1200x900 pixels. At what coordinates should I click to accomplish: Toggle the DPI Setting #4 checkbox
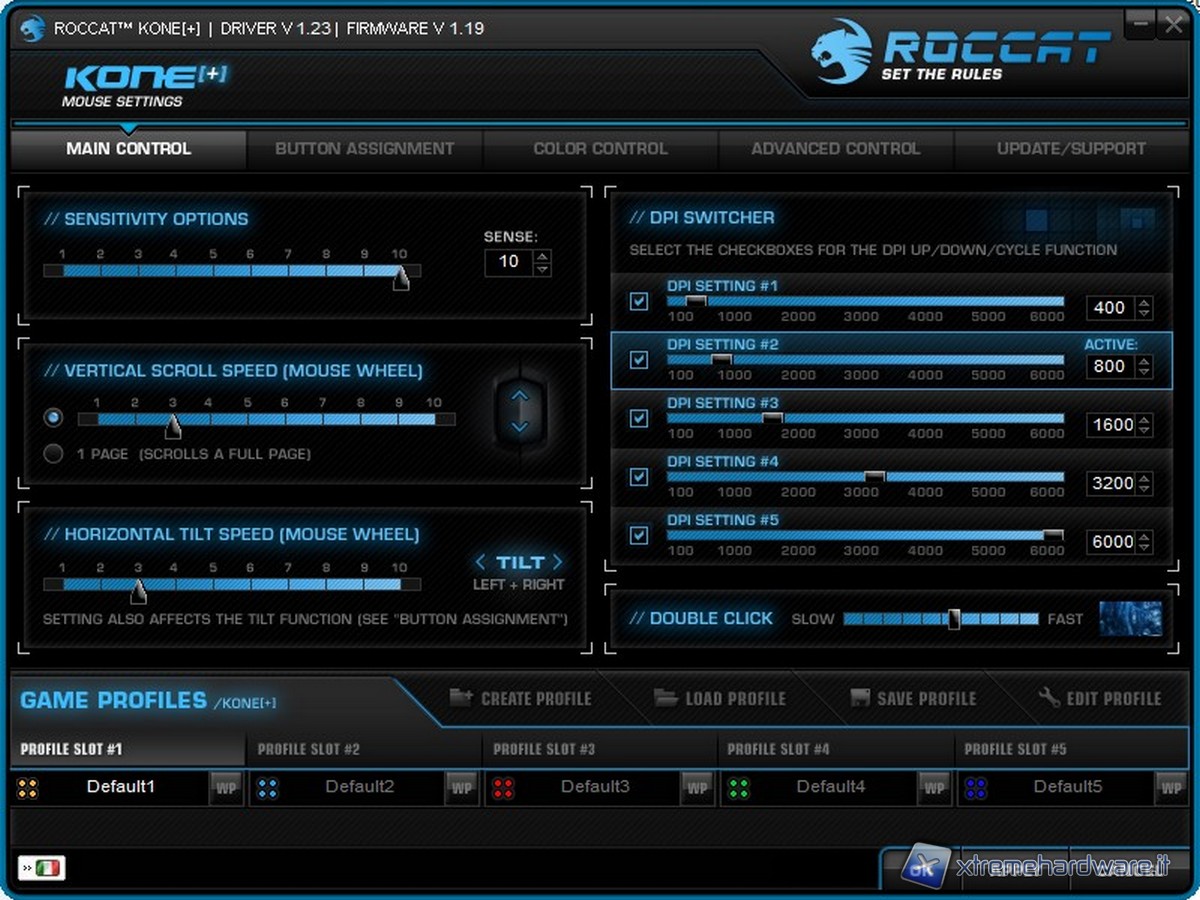coord(639,477)
